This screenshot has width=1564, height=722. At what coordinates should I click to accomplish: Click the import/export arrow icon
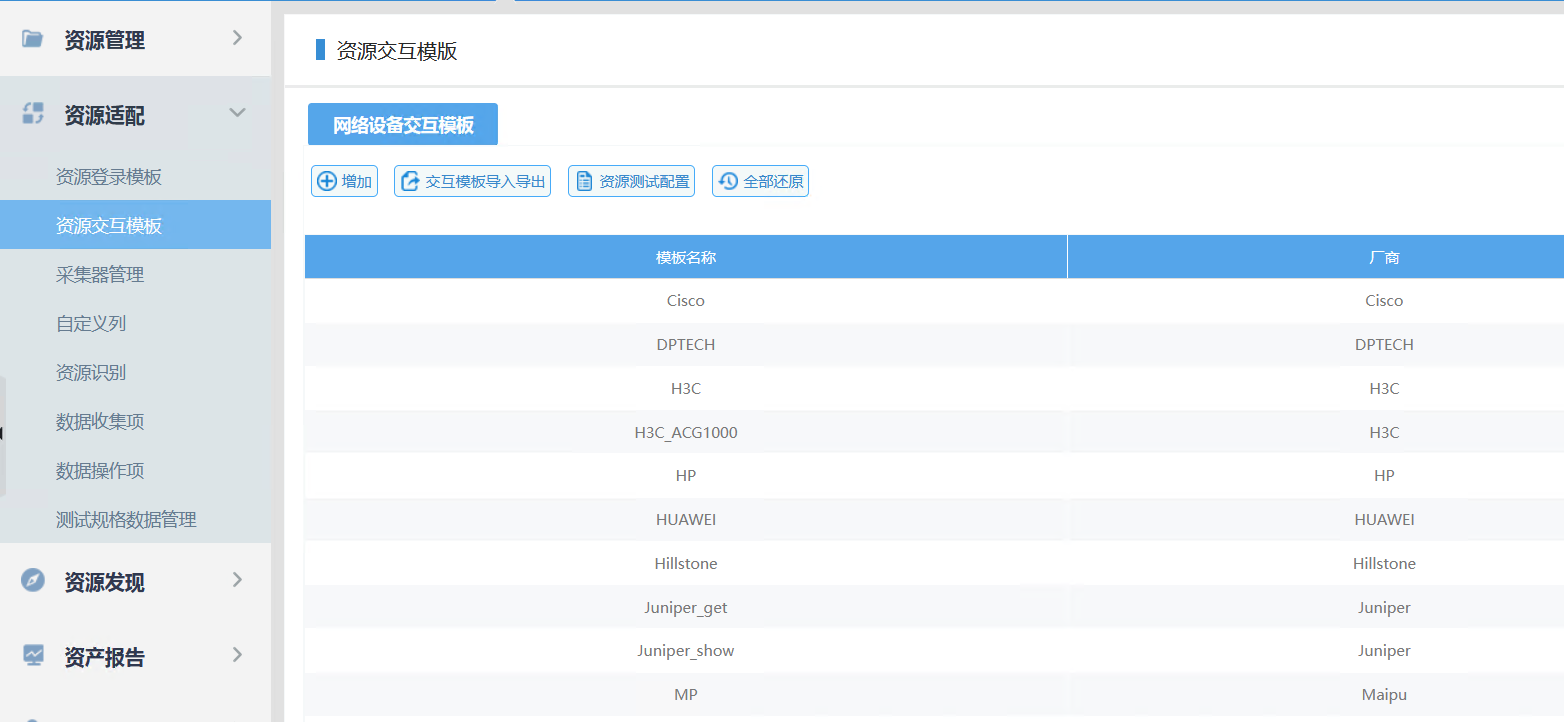(410, 181)
